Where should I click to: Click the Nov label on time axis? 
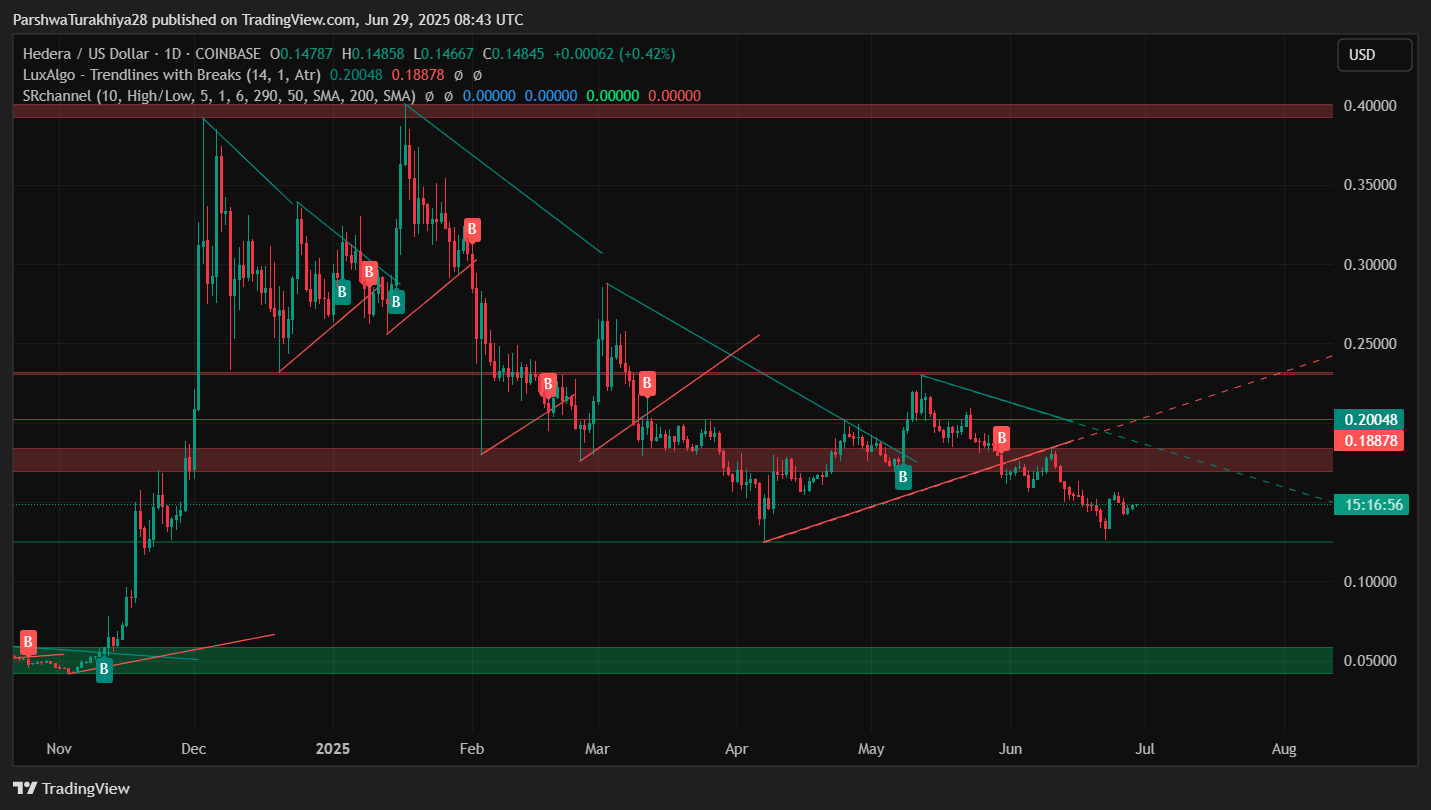tap(59, 748)
